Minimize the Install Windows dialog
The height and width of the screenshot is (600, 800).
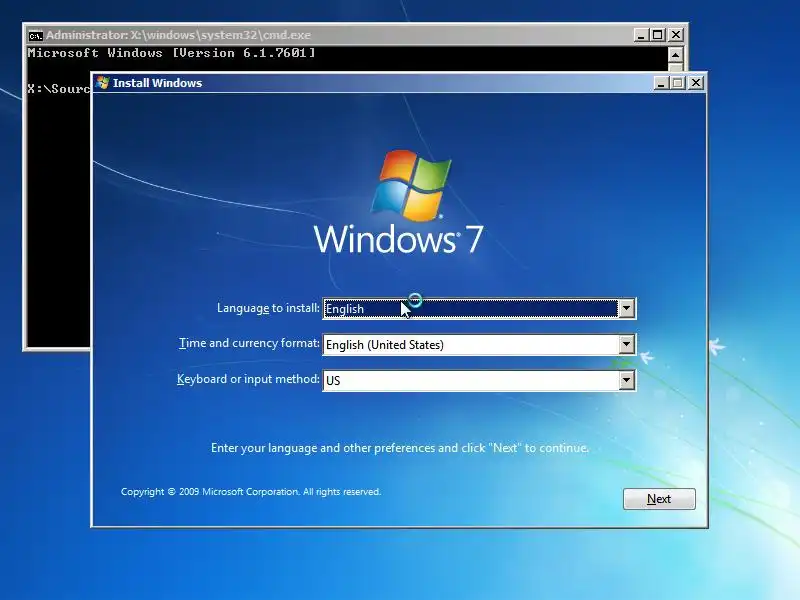tap(661, 83)
